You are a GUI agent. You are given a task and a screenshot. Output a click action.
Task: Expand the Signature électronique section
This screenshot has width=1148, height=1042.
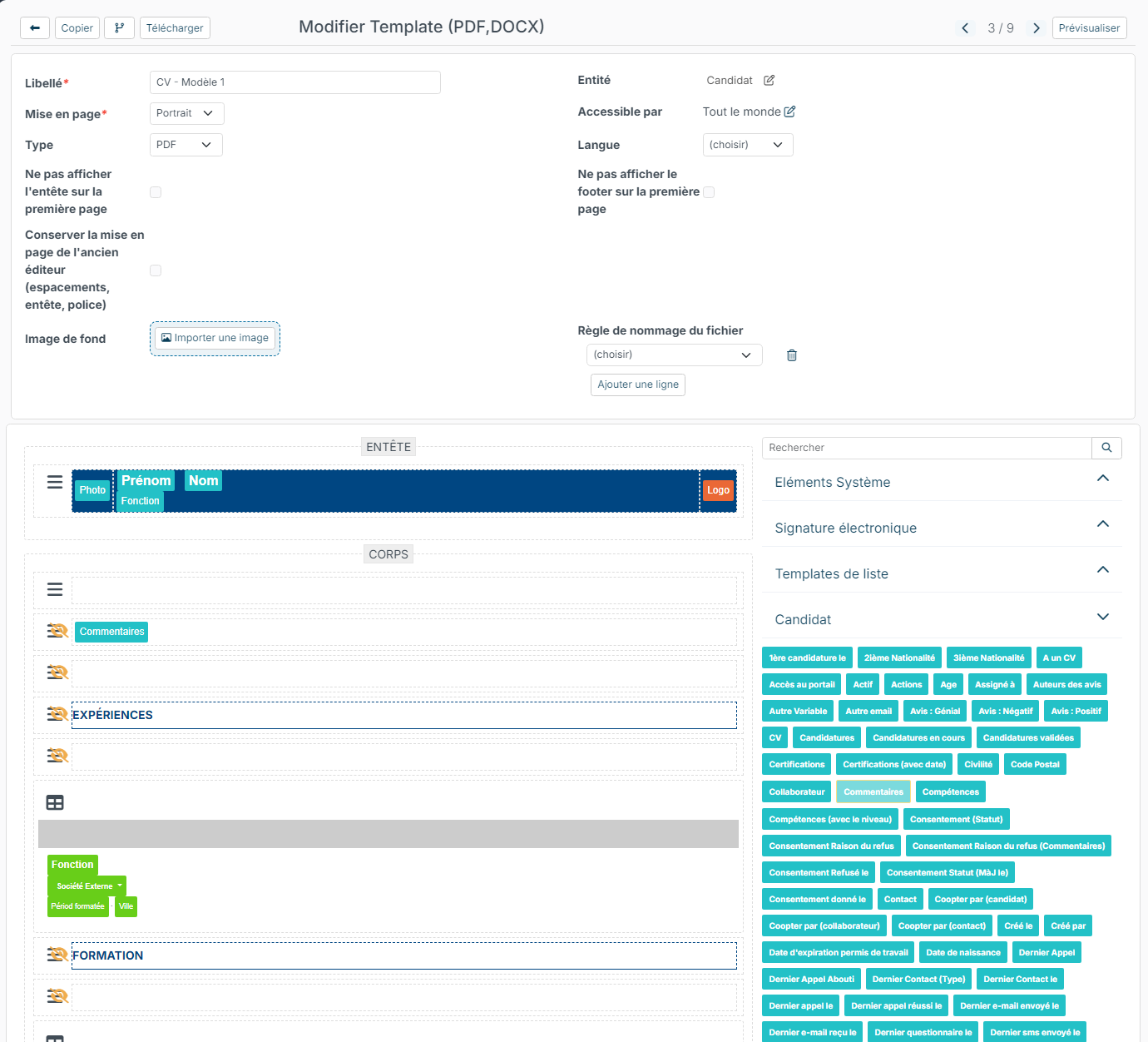click(942, 528)
